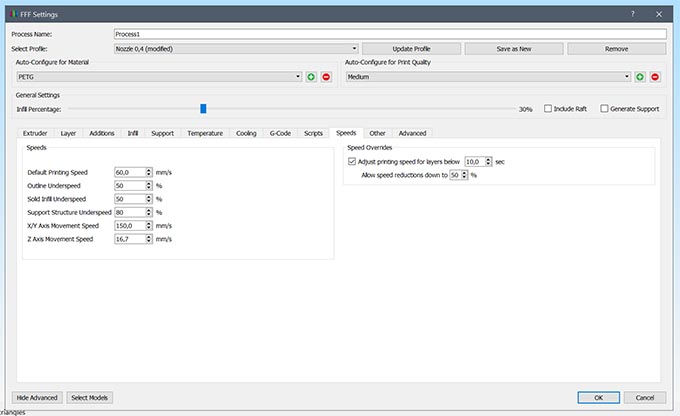Enable the Generate Support checkbox
This screenshot has width=680, height=416.
pos(604,108)
